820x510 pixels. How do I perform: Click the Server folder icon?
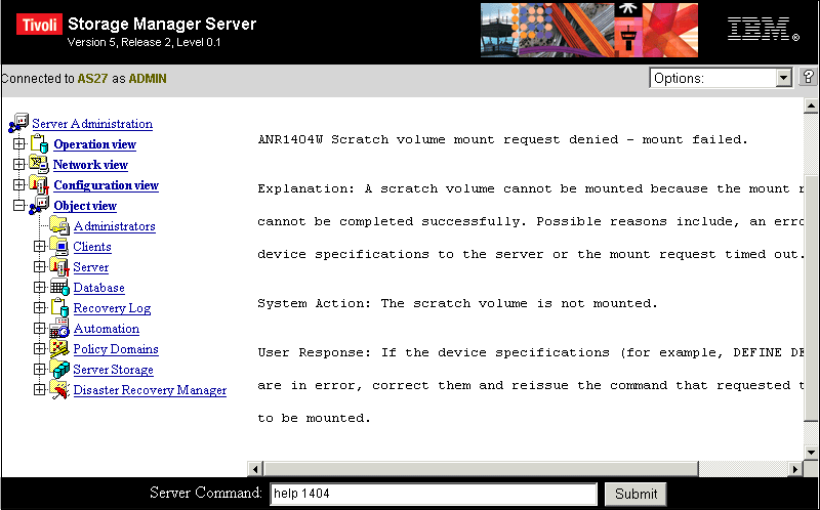60,266
